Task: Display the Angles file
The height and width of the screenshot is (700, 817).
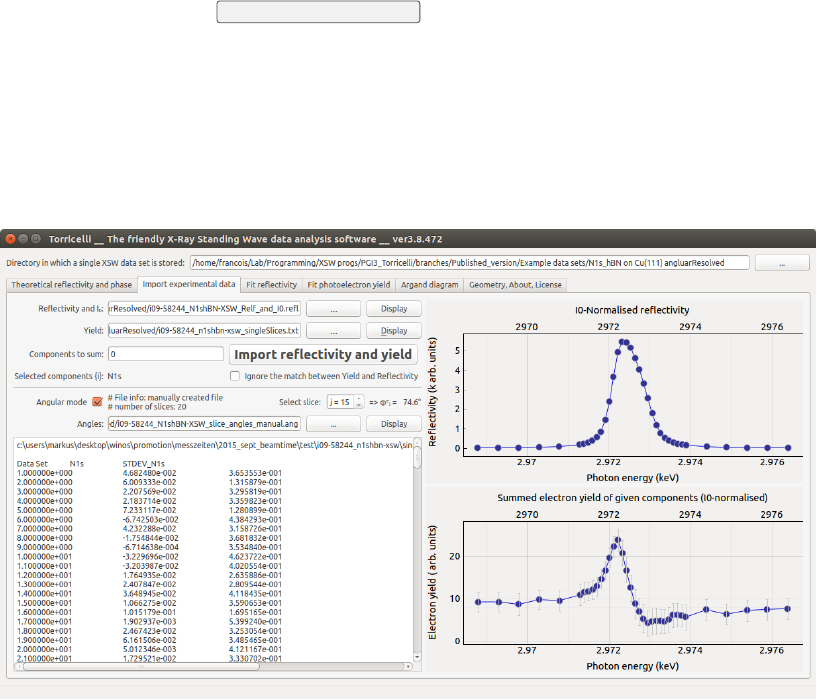Action: (x=394, y=424)
